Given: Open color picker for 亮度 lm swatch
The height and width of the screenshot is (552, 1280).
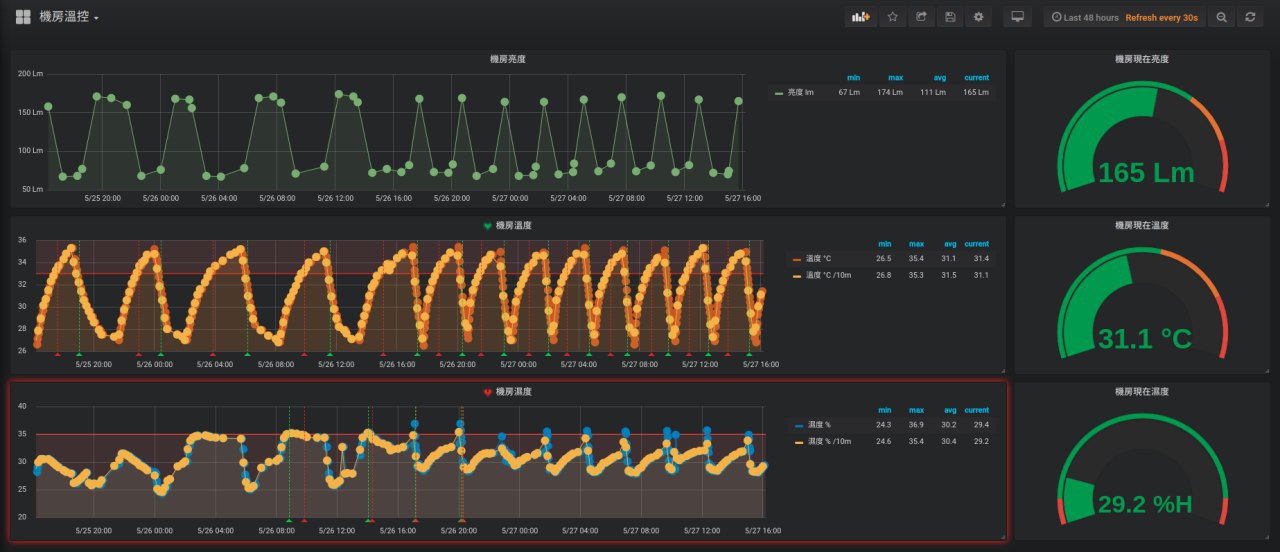Looking at the screenshot, I should pos(779,92).
